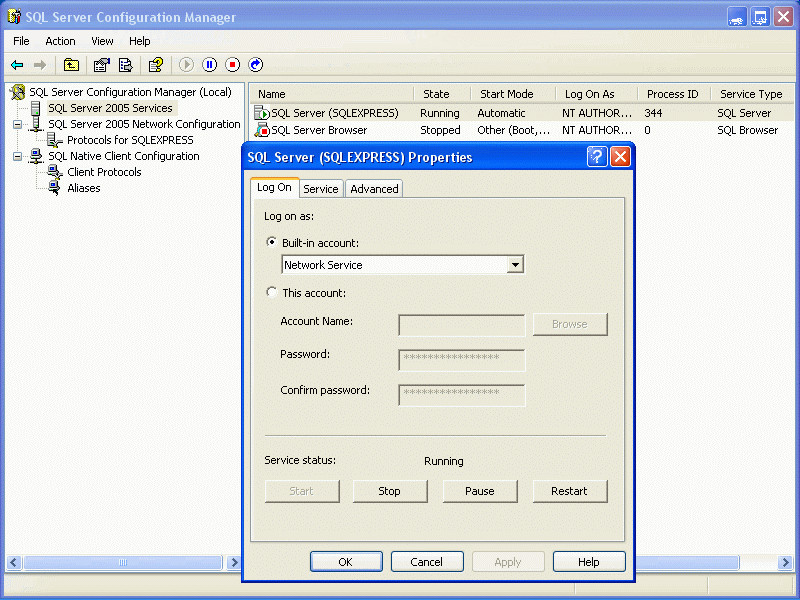Click the Up one level folder icon
The image size is (800, 600).
coord(71,65)
